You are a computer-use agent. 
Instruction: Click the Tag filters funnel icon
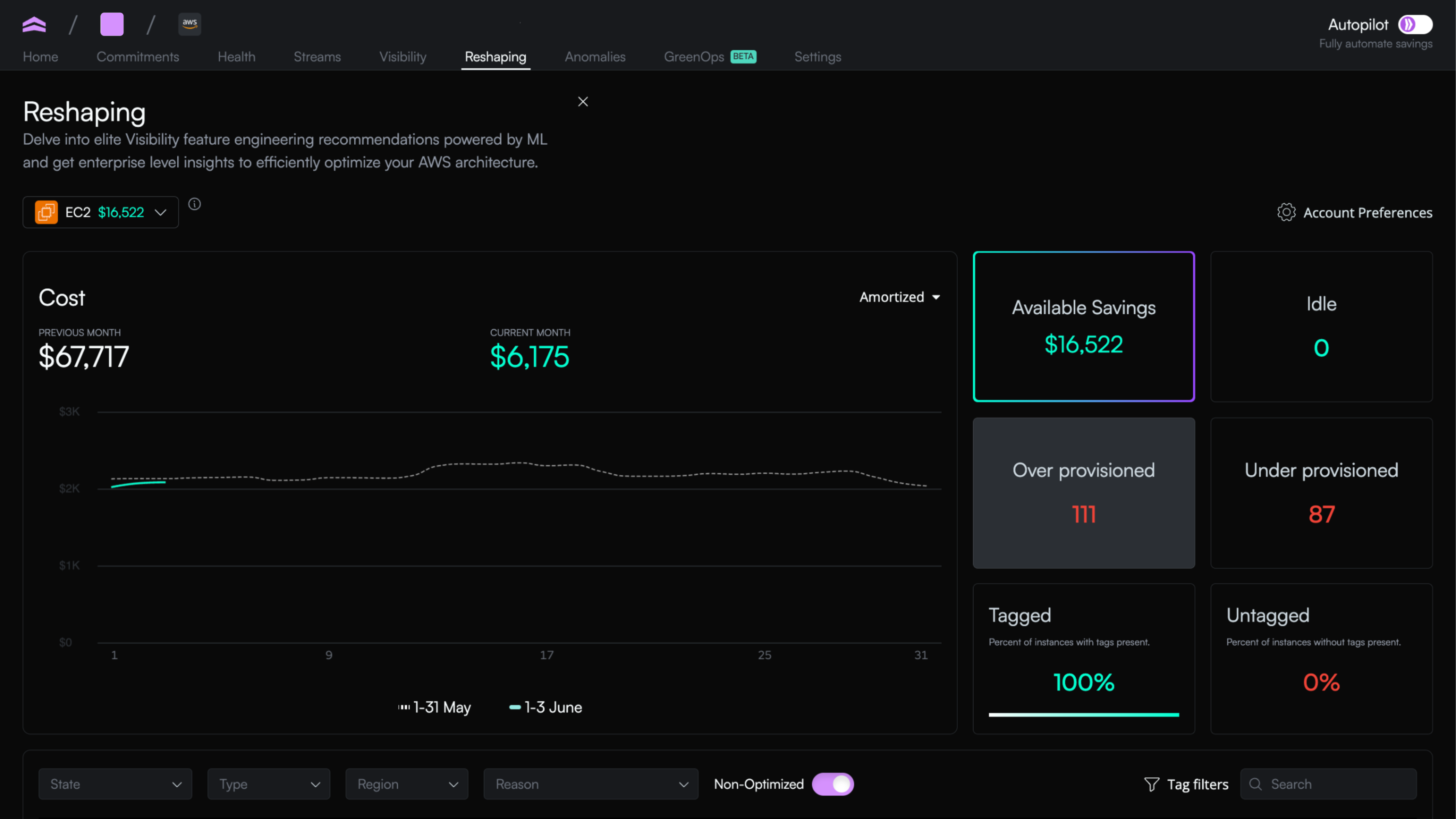1151,784
